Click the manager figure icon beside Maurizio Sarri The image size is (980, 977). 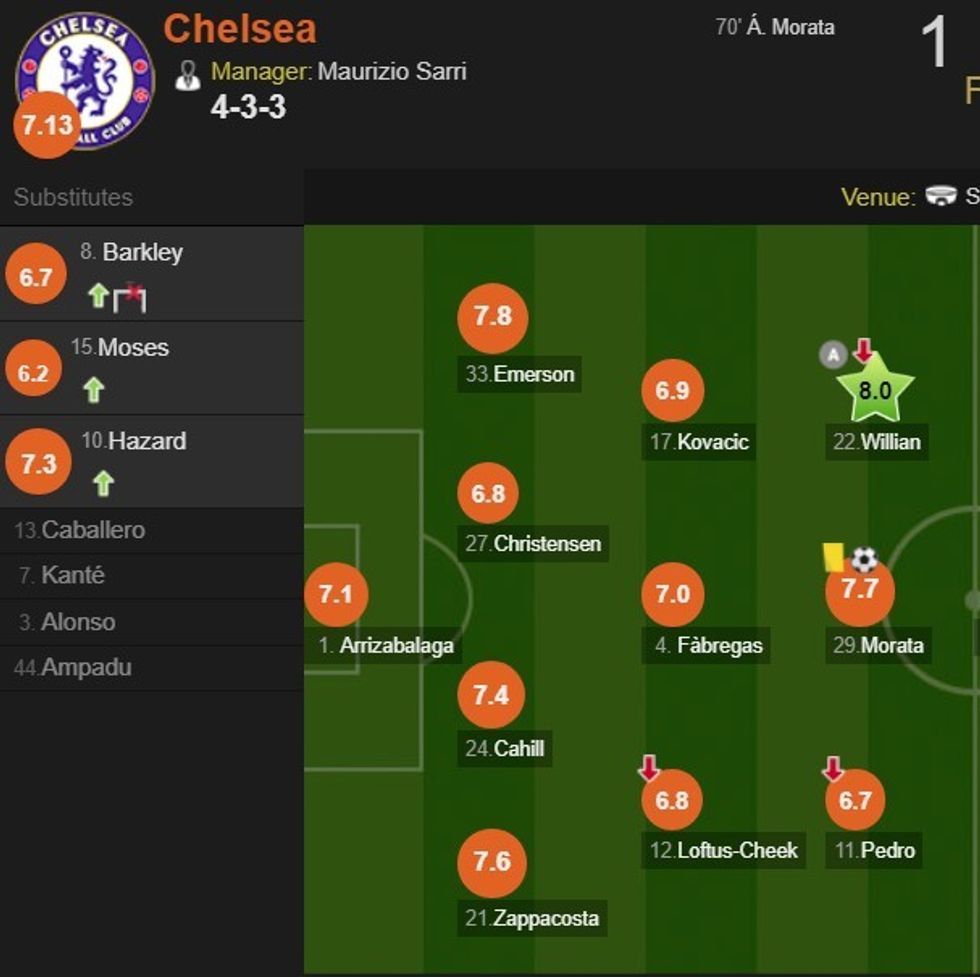coord(189,72)
